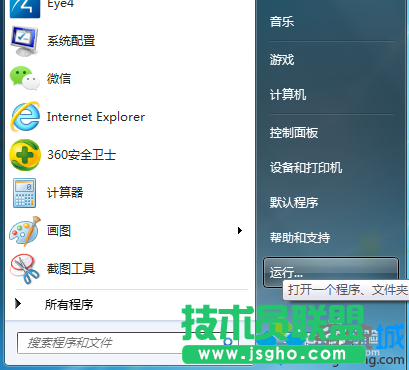Image resolution: width=409 pixels, height=370 pixels.
Task: Open 所有程序 list
Action: tap(69, 304)
